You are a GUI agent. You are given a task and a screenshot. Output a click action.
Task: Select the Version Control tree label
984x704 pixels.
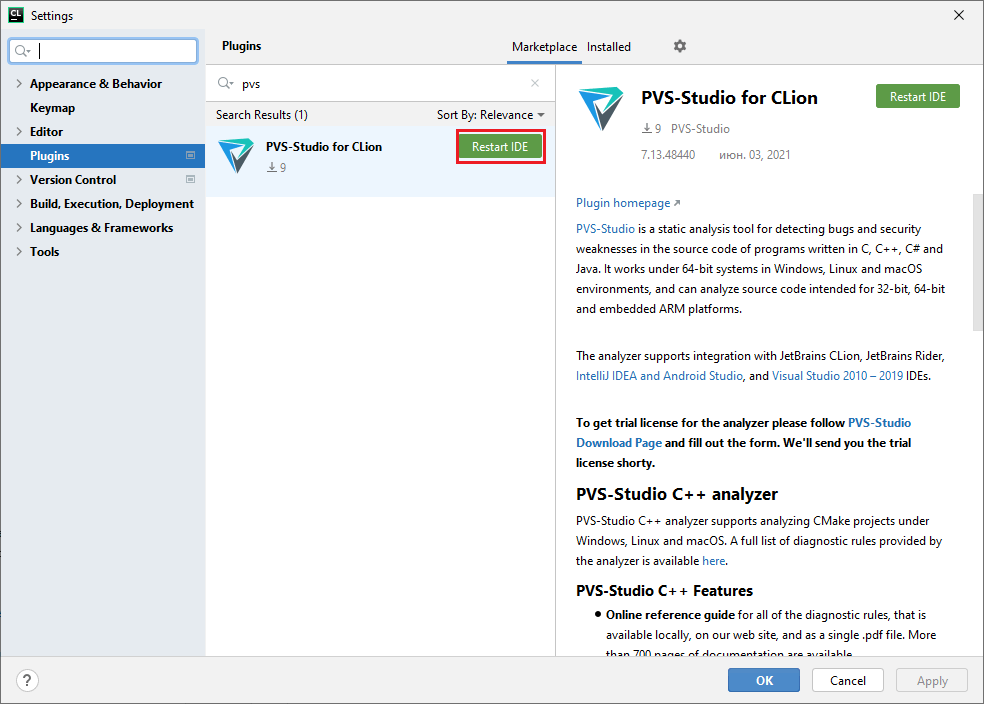[73, 179]
